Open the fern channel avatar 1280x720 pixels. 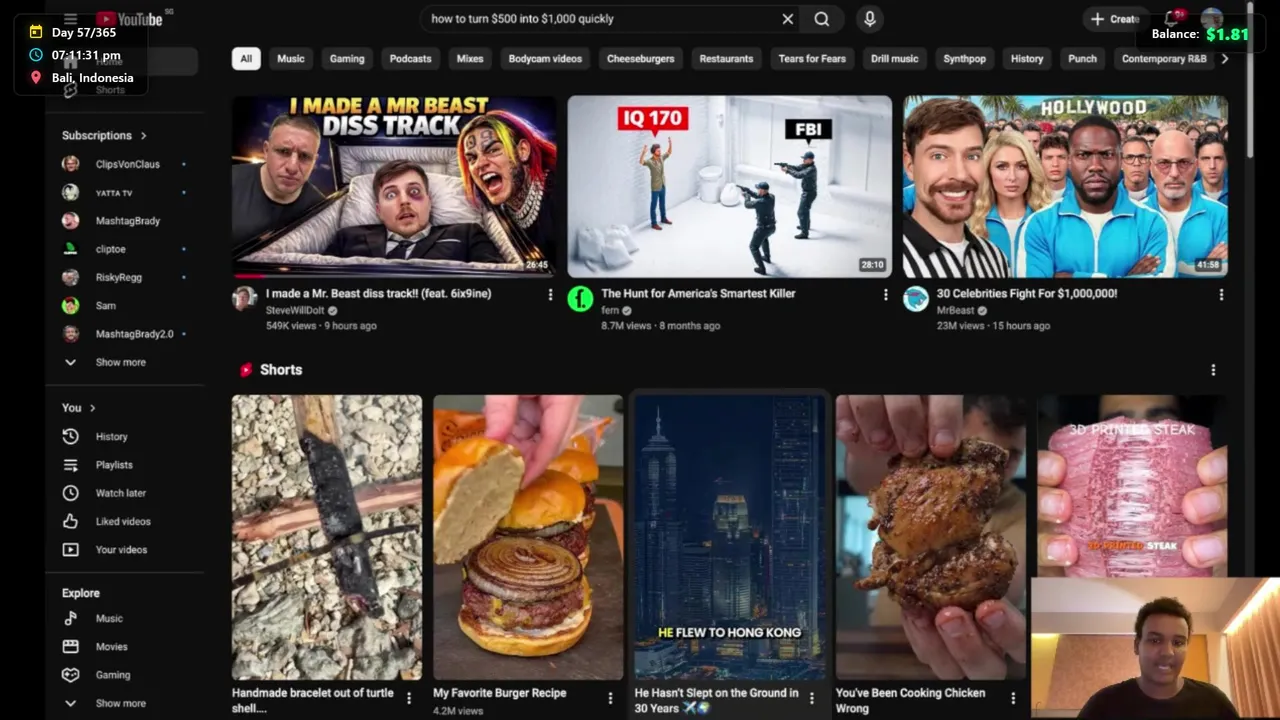[x=580, y=298]
